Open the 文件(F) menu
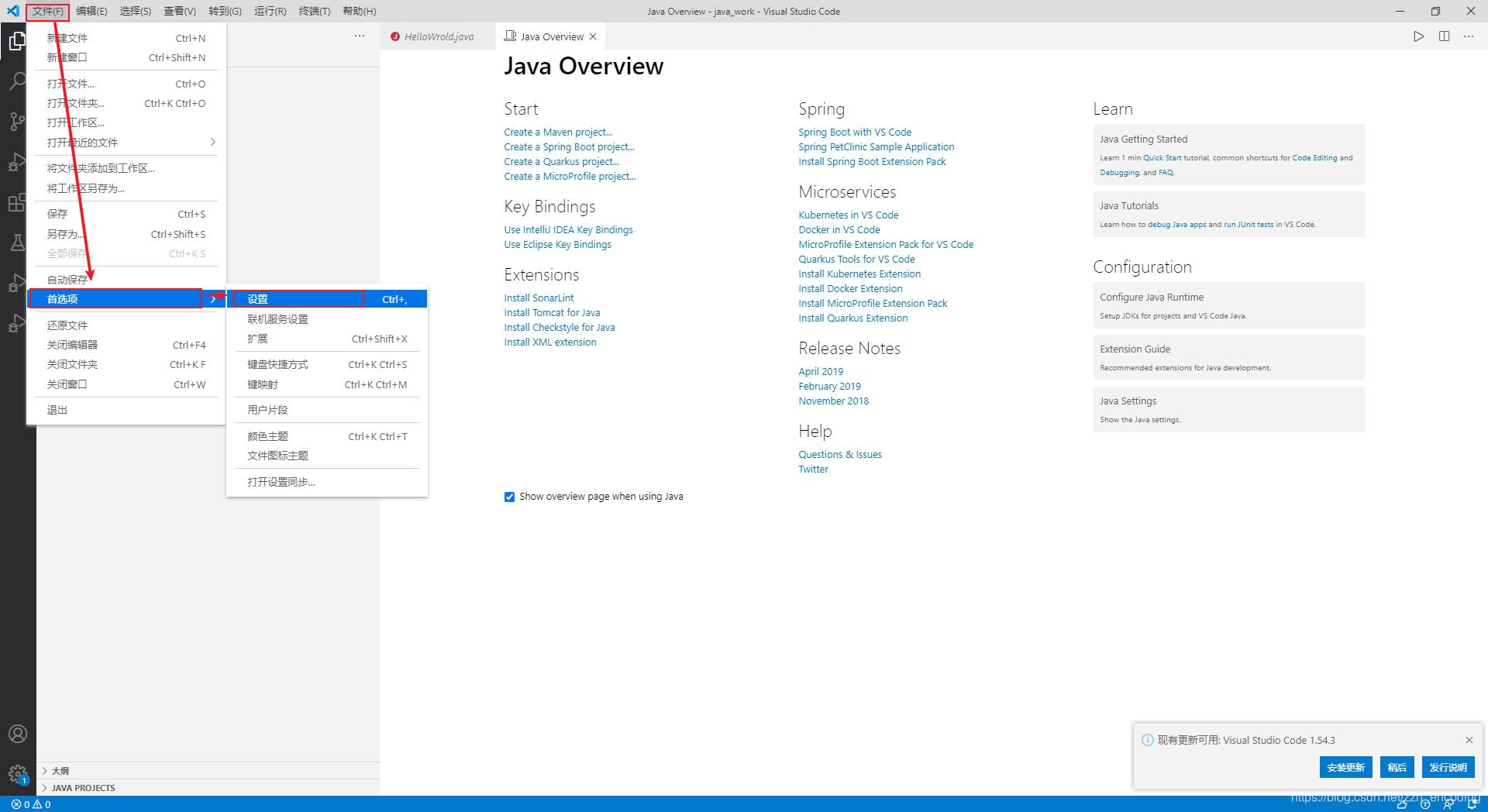1488x812 pixels. (47, 11)
